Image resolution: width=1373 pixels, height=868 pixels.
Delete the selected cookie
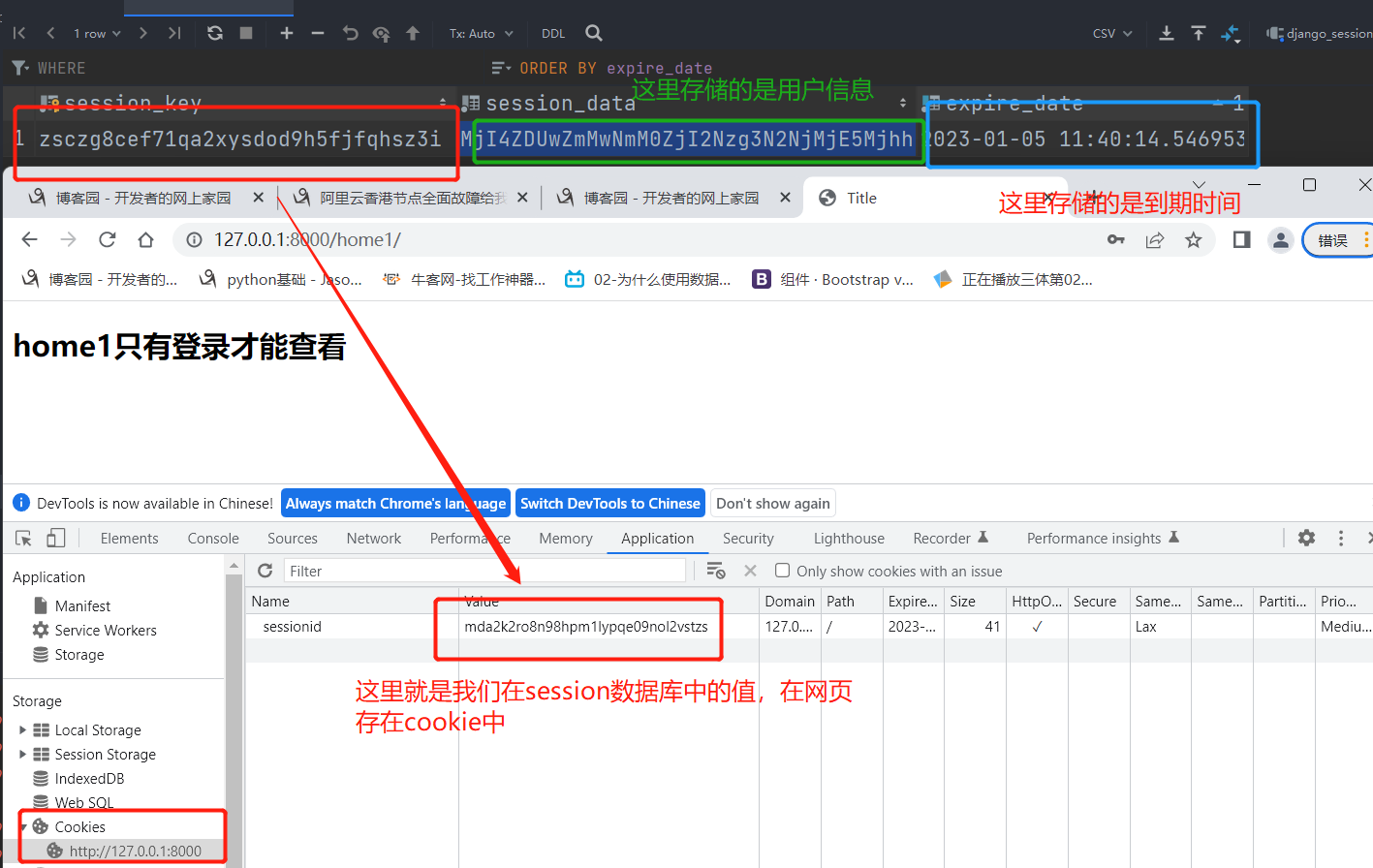point(750,571)
